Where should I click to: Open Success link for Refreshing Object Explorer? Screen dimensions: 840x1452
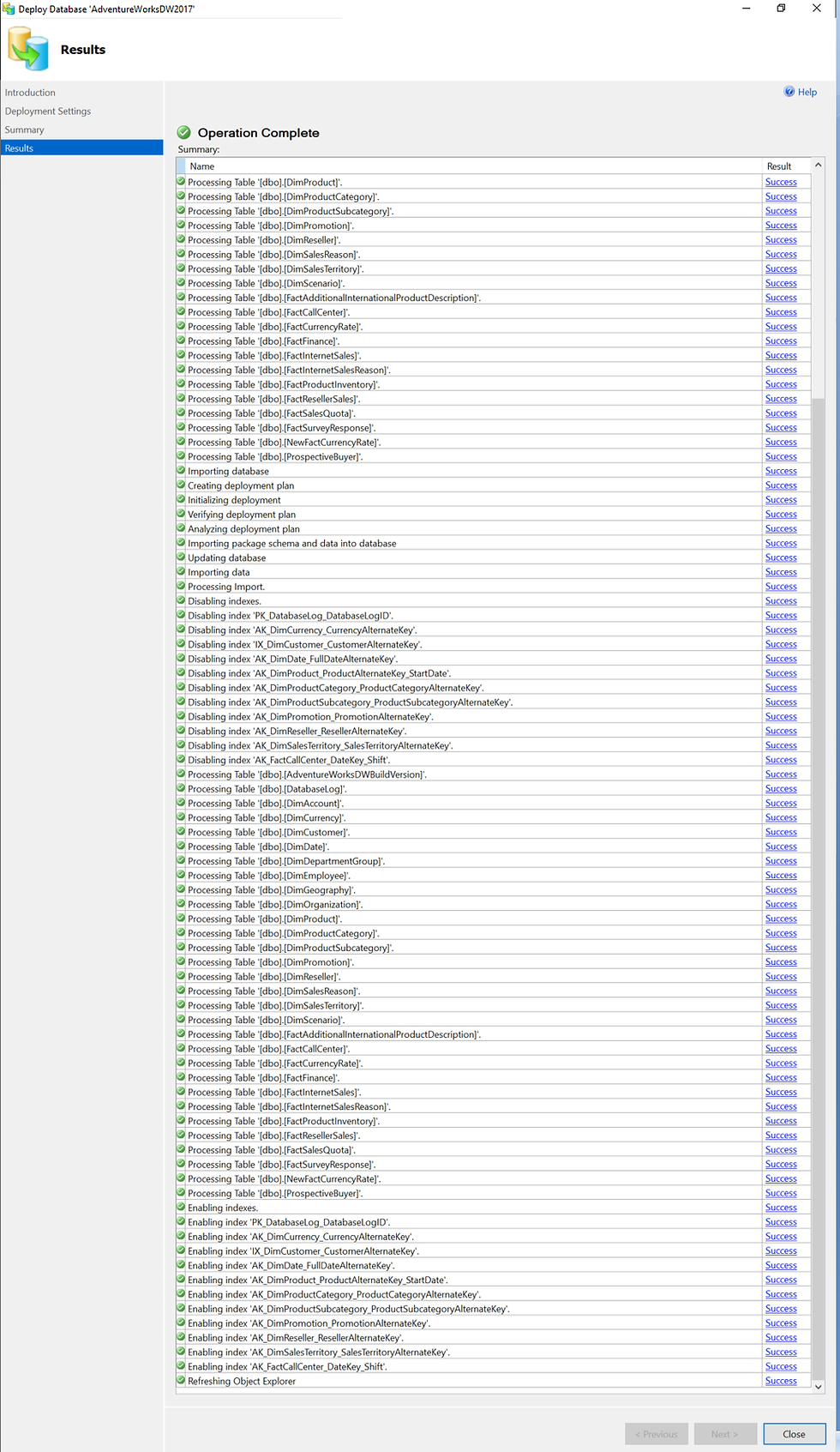[x=781, y=1381]
